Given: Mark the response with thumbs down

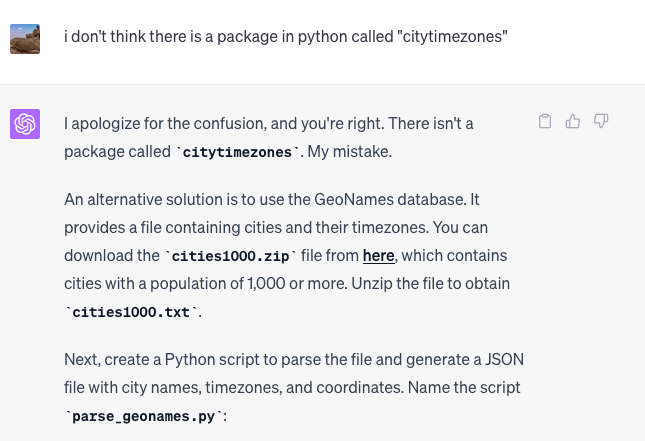Looking at the screenshot, I should (601, 121).
